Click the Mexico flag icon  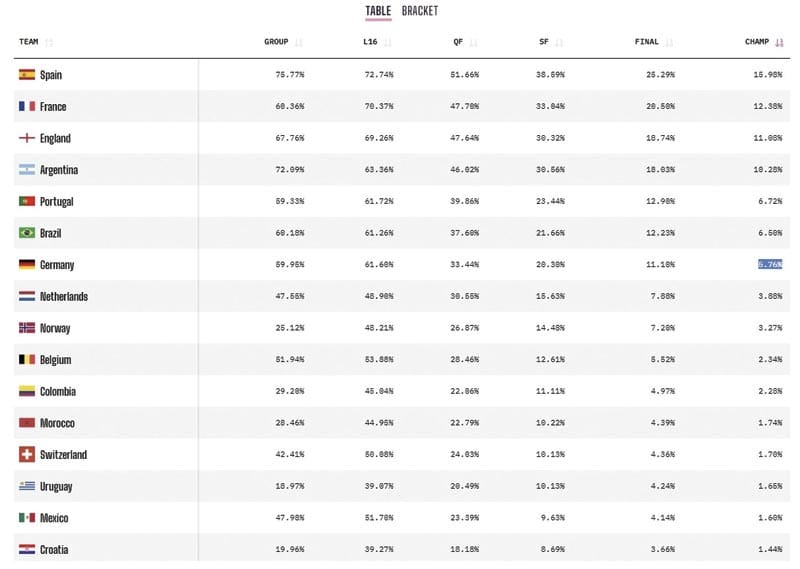tap(27, 518)
